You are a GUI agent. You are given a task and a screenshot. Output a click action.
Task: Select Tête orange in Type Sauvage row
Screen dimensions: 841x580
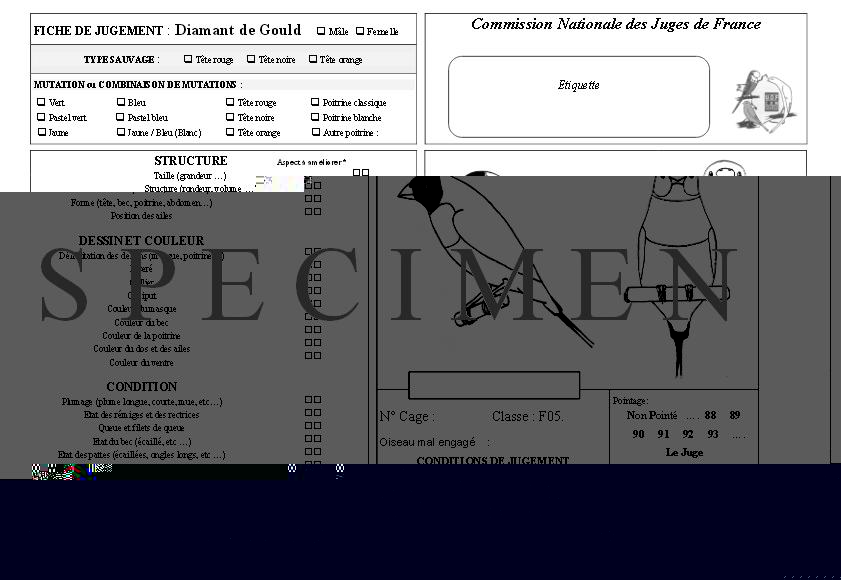313,60
